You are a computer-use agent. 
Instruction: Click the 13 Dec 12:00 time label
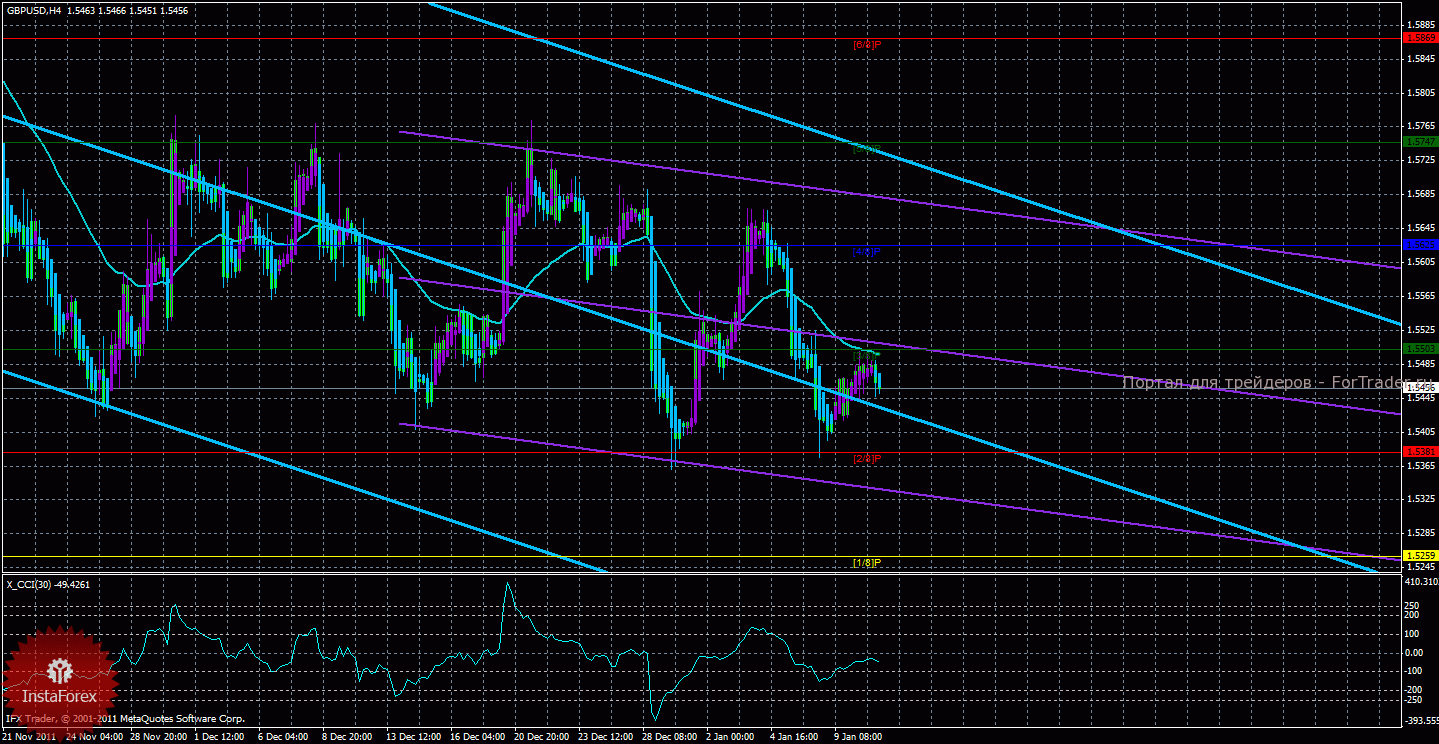pyautogui.click(x=415, y=737)
